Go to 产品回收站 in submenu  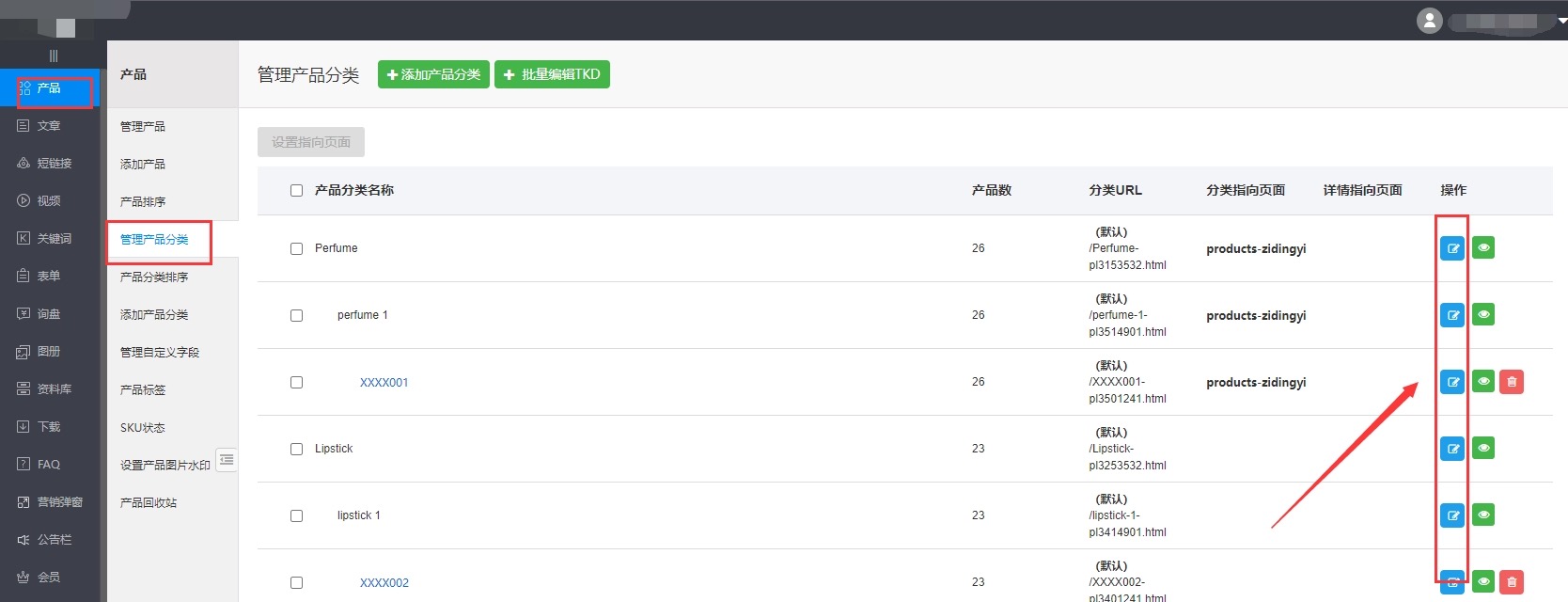(149, 503)
